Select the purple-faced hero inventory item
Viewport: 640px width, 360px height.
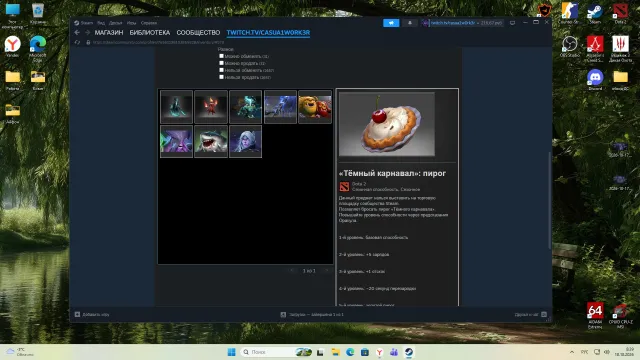pyautogui.click(x=176, y=141)
